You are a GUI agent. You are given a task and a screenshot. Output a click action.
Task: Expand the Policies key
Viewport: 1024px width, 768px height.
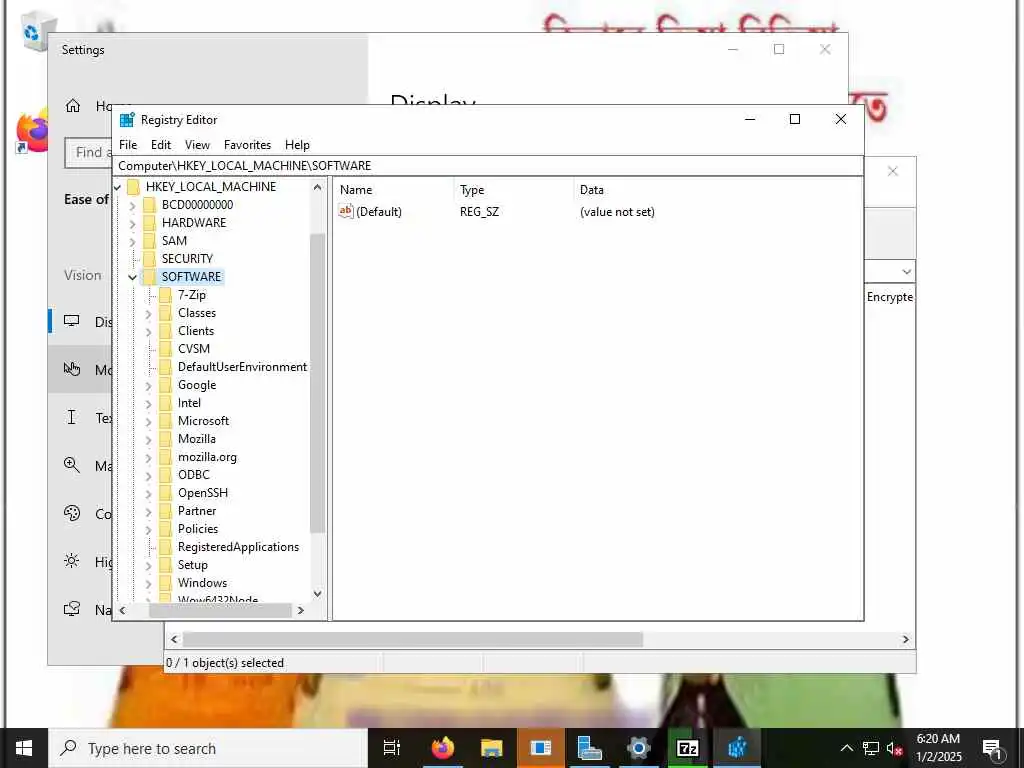pos(149,530)
